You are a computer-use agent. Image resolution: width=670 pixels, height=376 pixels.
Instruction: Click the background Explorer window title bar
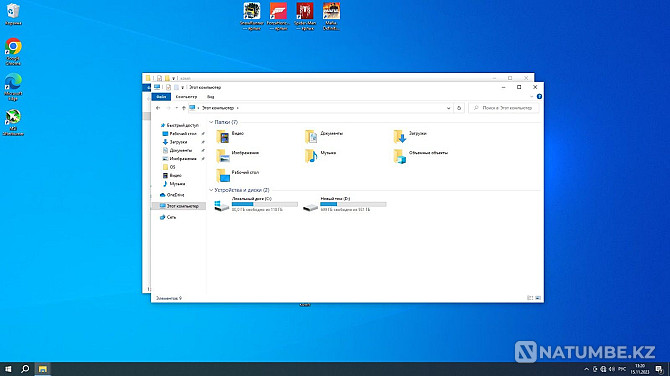pos(338,78)
